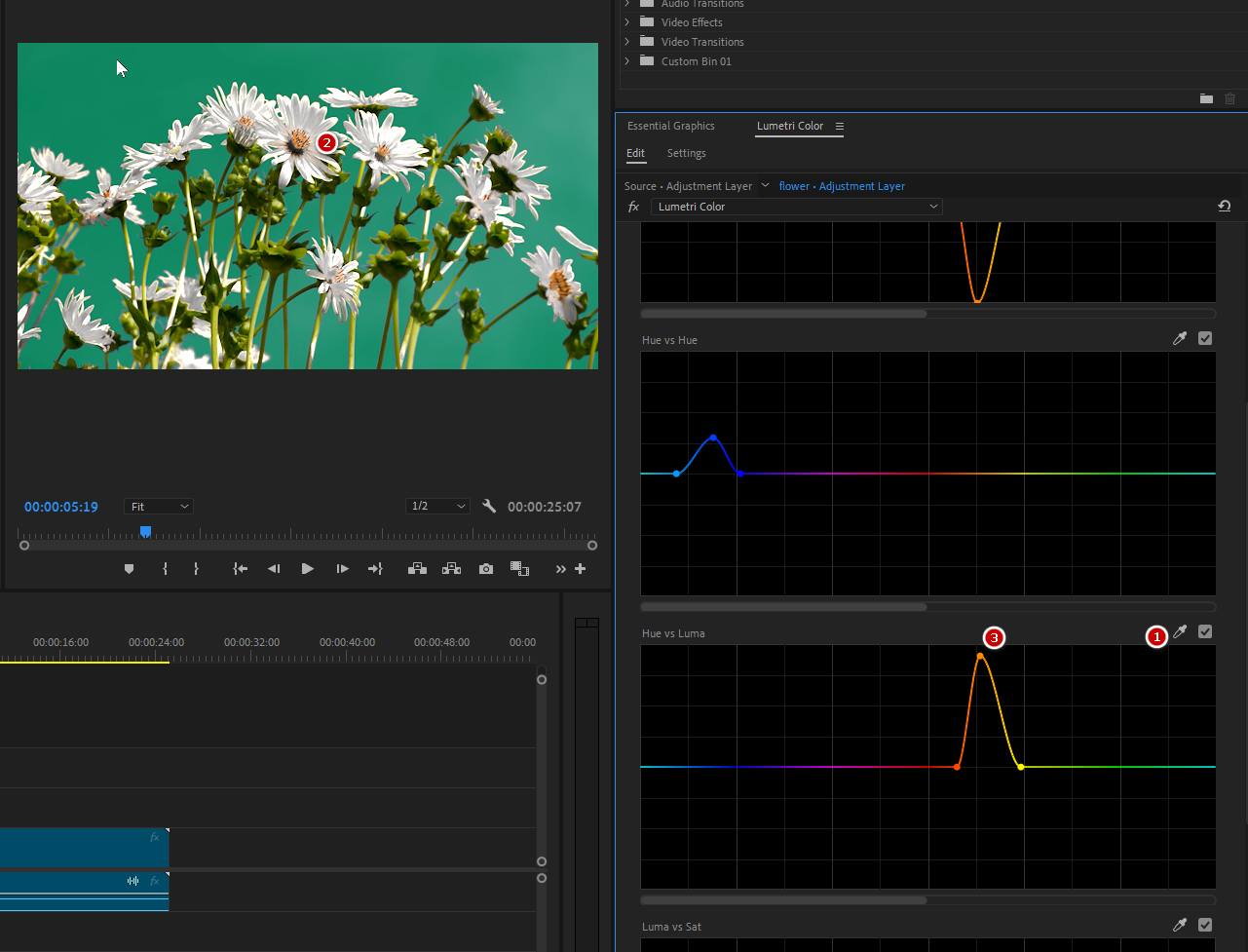Pick a color with the Hue vs Luma eyedropper
The height and width of the screenshot is (952, 1248).
click(1180, 632)
